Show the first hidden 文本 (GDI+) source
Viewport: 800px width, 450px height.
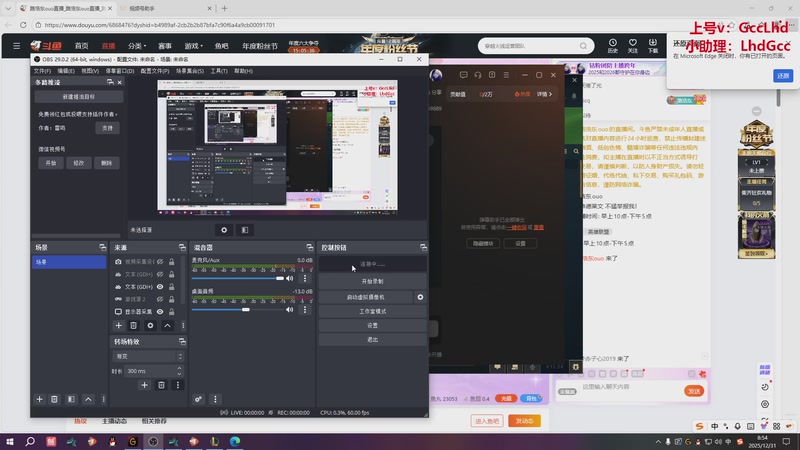160,274
